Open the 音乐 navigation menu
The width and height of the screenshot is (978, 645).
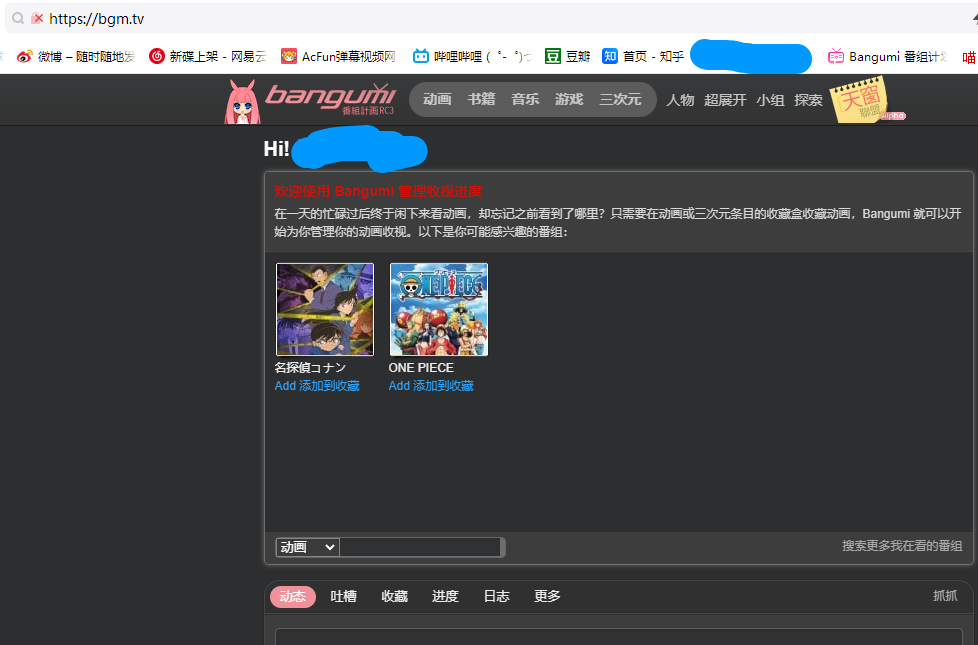[525, 99]
